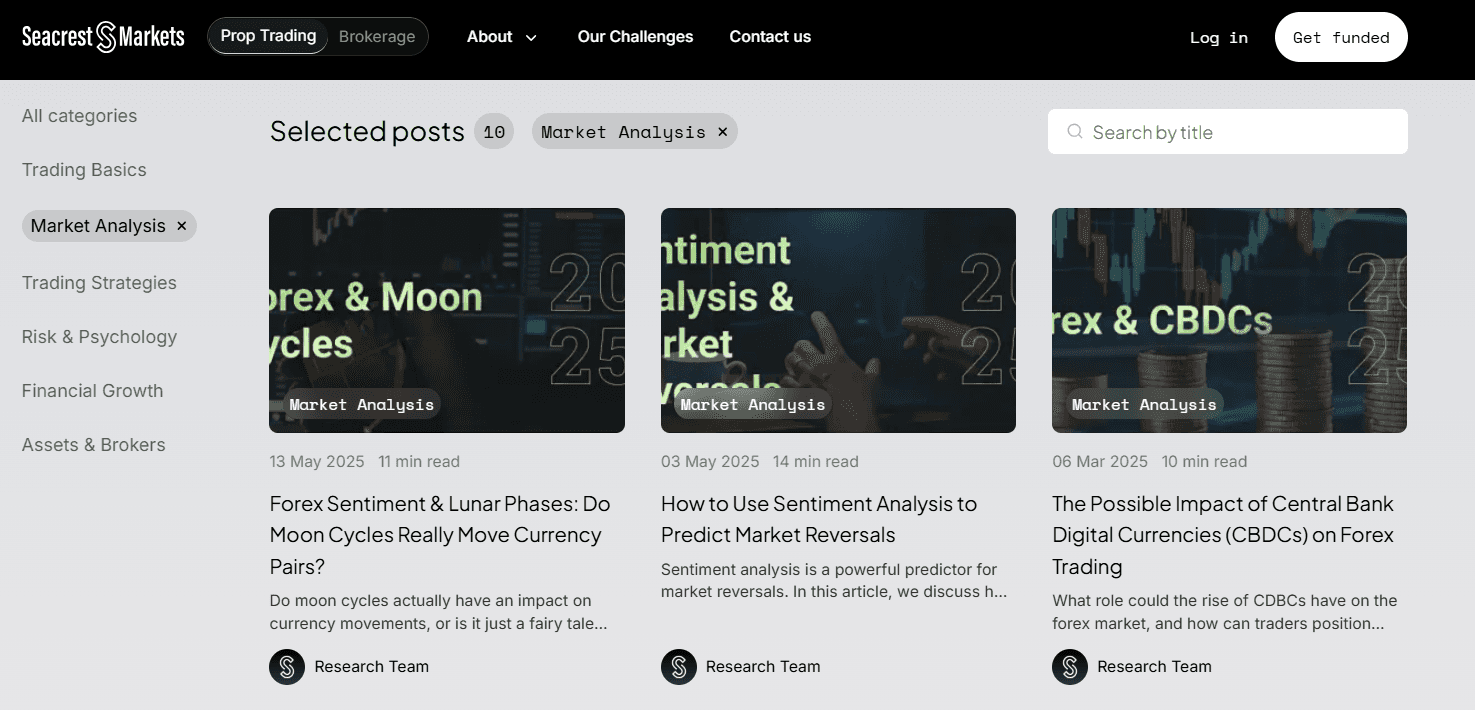
Task: Open How to Use Sentiment Analysis article title
Action: point(818,519)
